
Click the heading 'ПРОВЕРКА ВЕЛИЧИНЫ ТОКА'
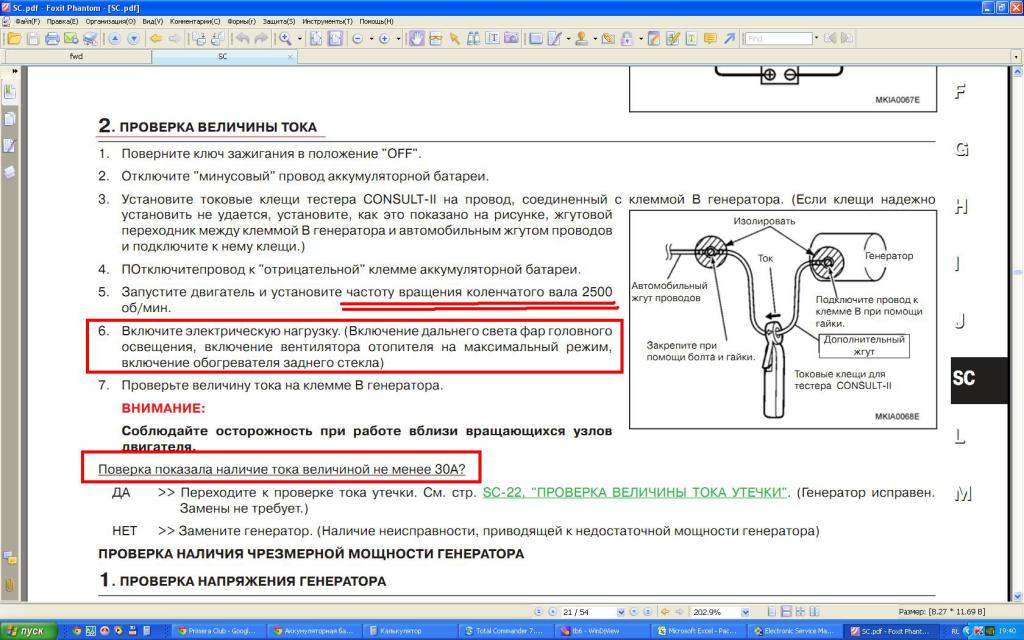tap(218, 127)
